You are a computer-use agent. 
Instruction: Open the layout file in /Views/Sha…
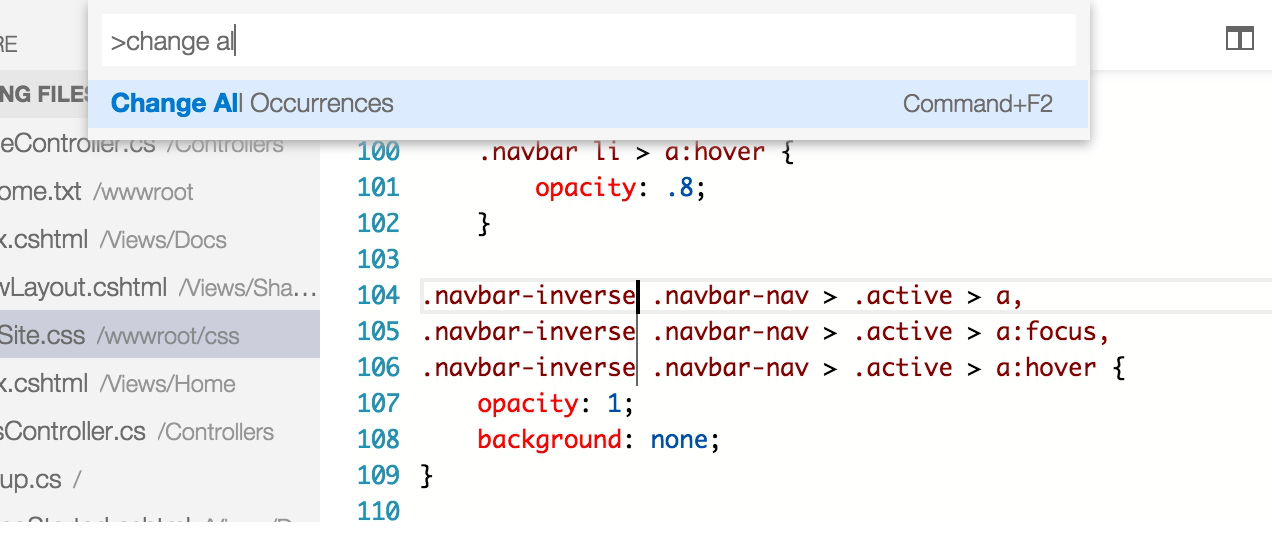pos(160,288)
